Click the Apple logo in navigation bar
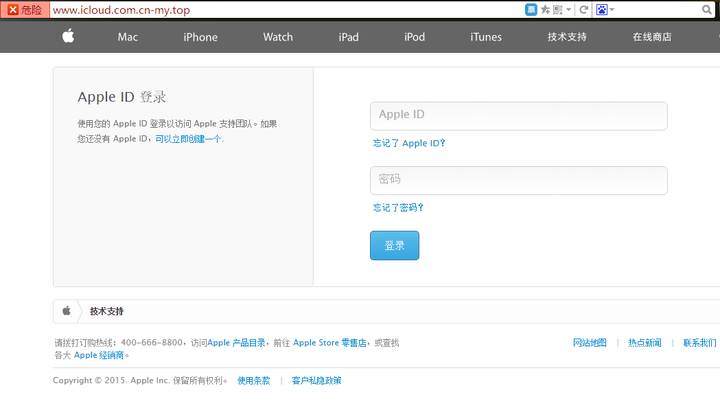This screenshot has width=720, height=410. pyautogui.click(x=68, y=36)
